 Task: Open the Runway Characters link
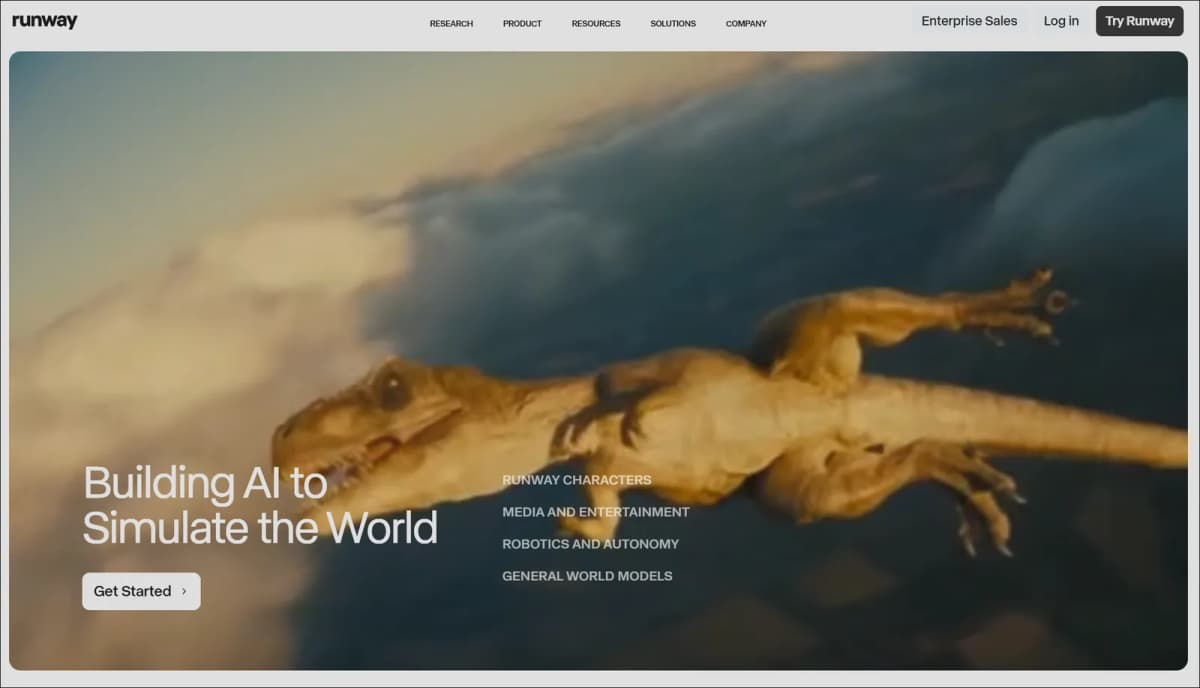577,480
